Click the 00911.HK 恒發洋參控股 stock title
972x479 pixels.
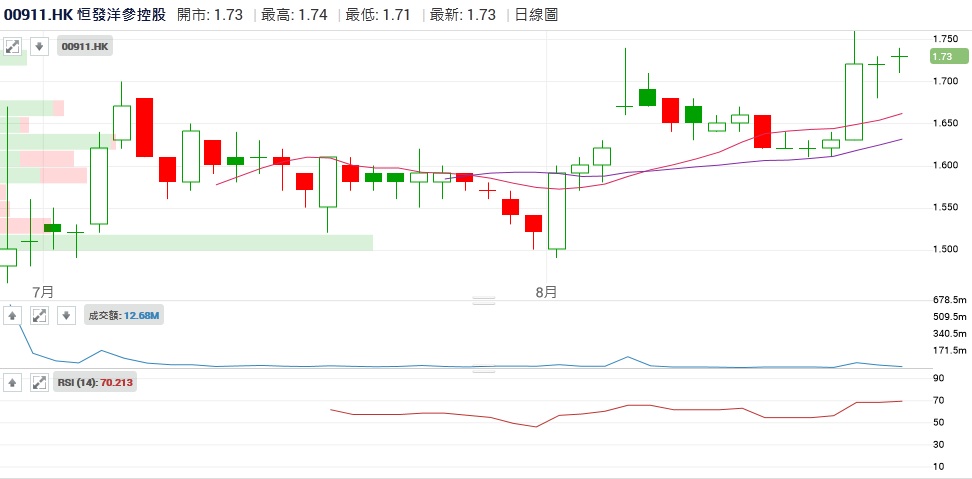86,14
